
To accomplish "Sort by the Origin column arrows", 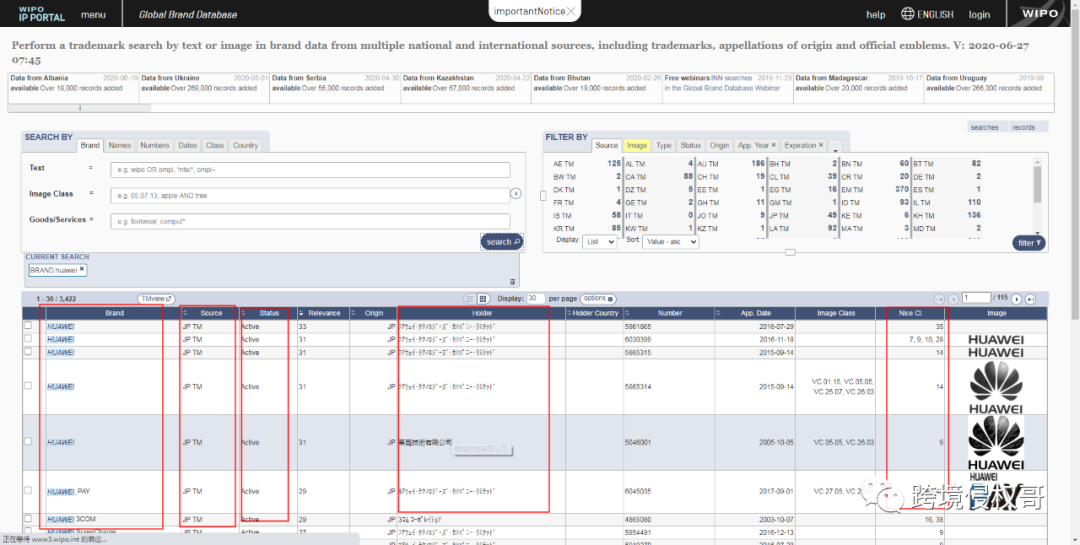I will (354, 313).
